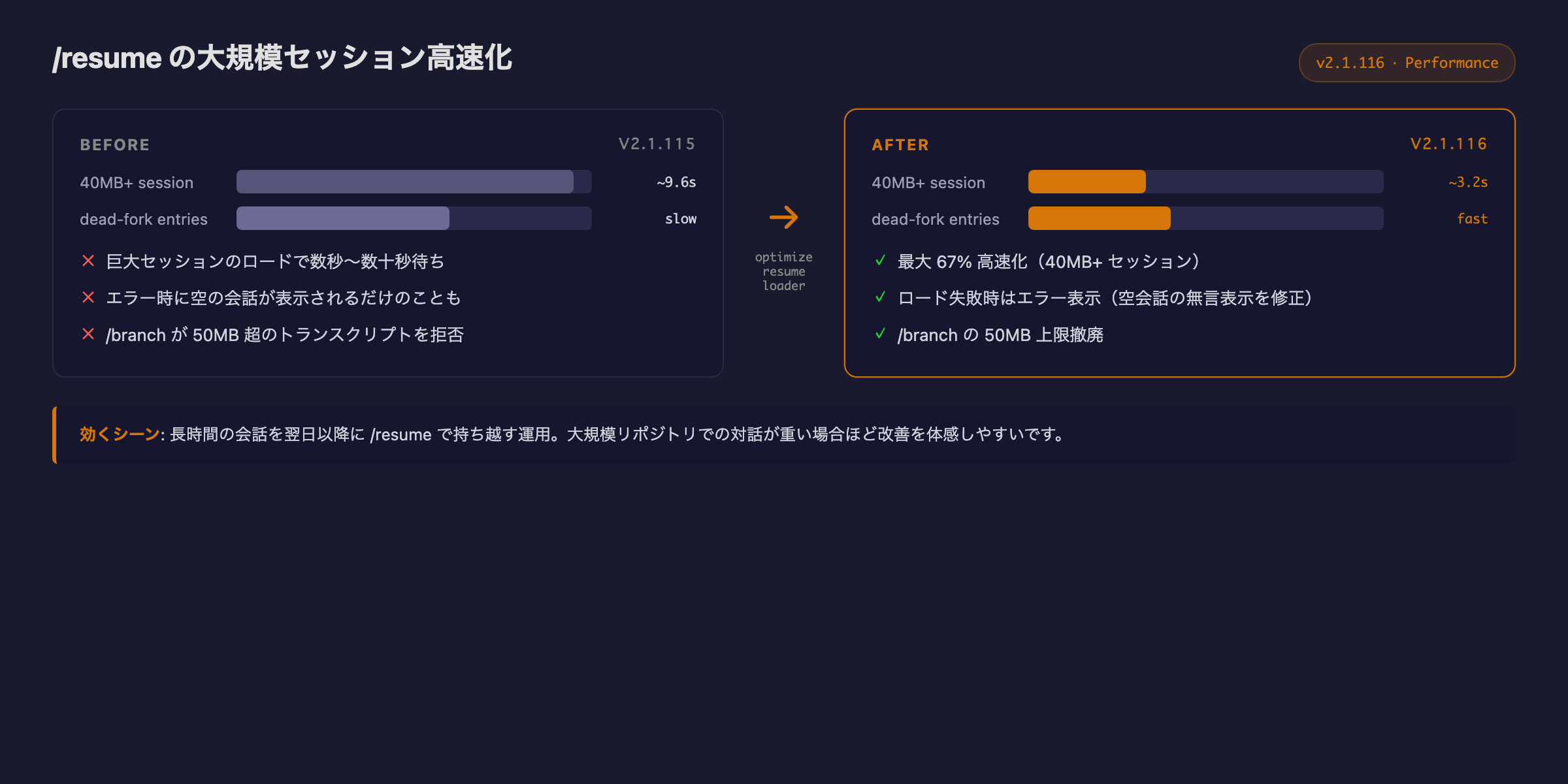Click BEFORE dead-fork entries progress bar
The width and height of the screenshot is (1568, 784).
point(414,218)
